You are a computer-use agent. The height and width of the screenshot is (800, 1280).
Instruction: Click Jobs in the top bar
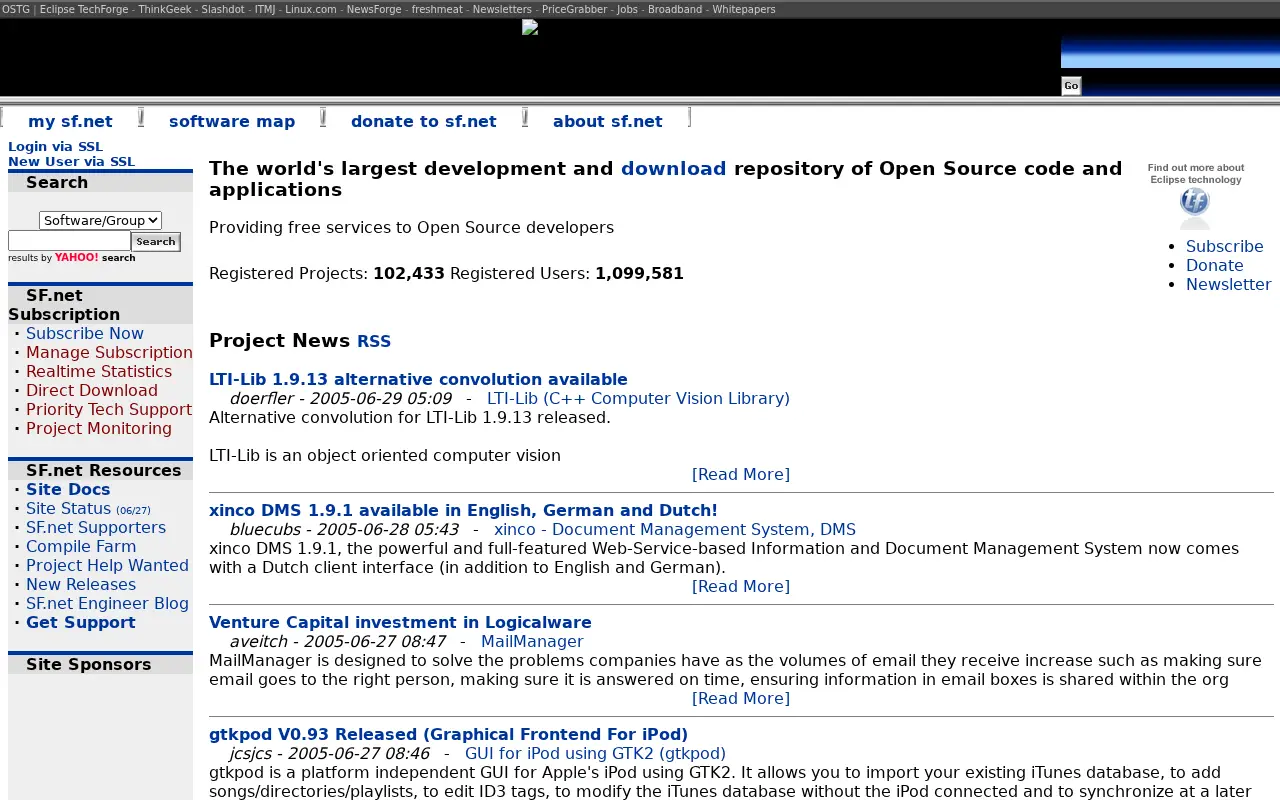627,9
